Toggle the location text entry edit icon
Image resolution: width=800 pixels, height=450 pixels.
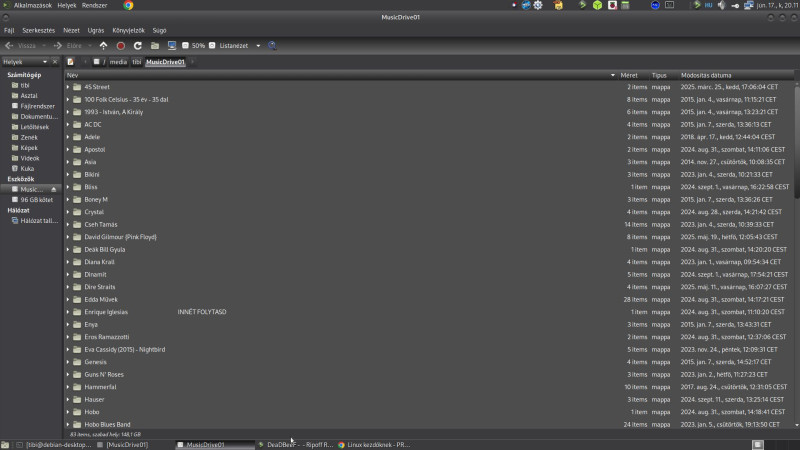coord(70,62)
